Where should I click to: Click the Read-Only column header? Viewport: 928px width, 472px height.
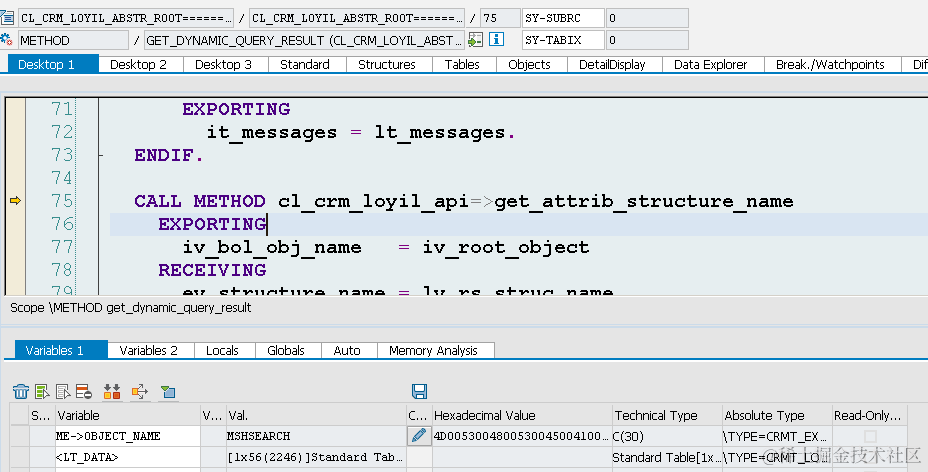pyautogui.click(x=870, y=415)
